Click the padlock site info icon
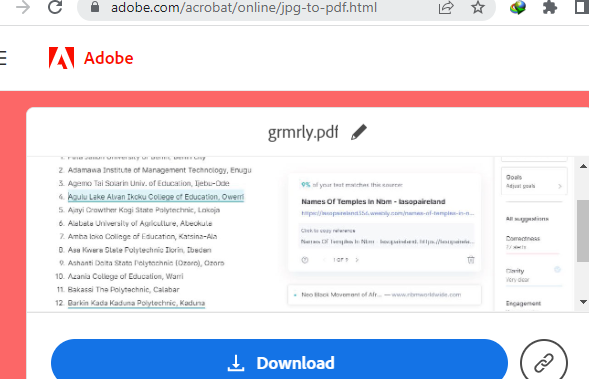Image resolution: width=589 pixels, height=379 pixels. tap(95, 7)
